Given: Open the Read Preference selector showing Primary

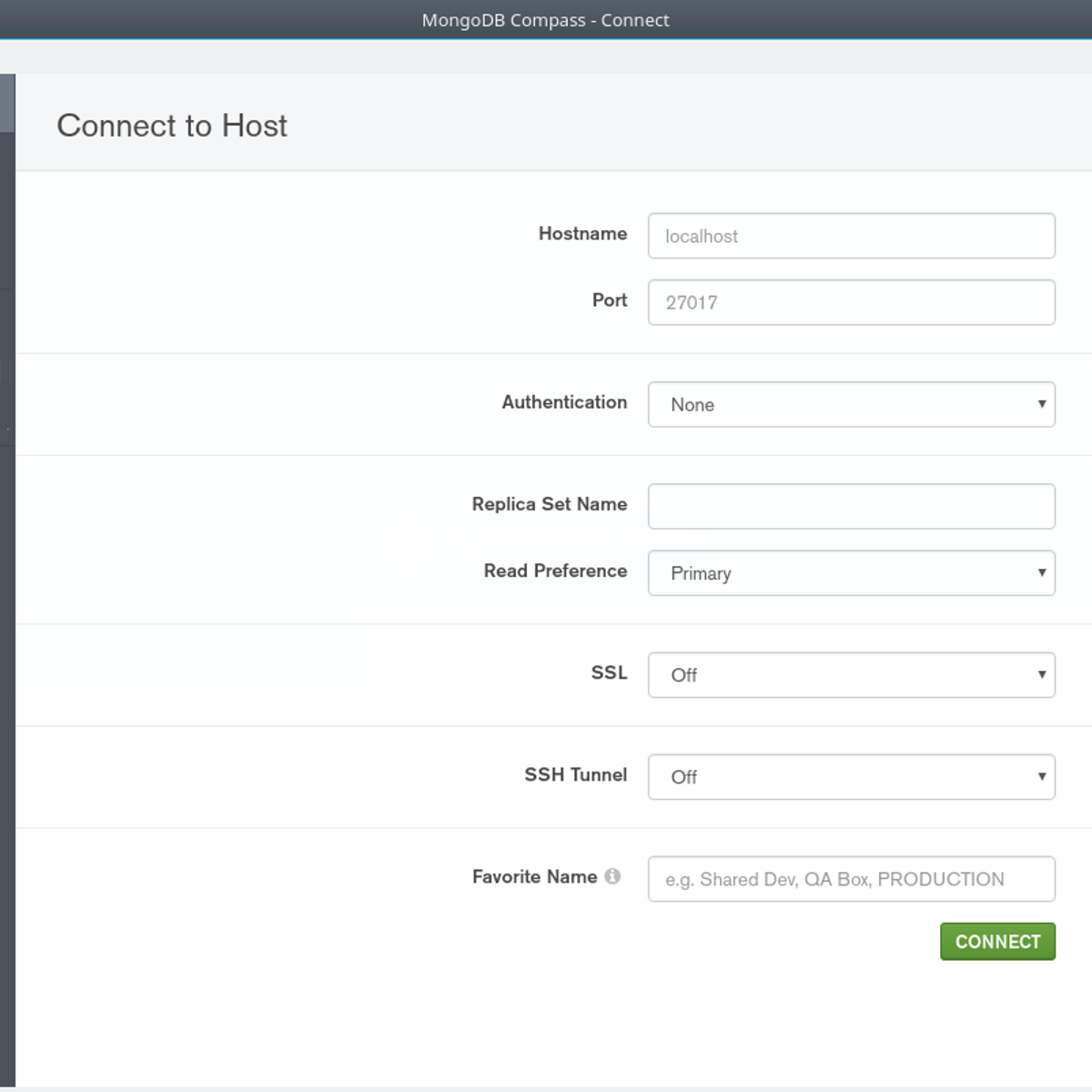Looking at the screenshot, I should (x=851, y=572).
